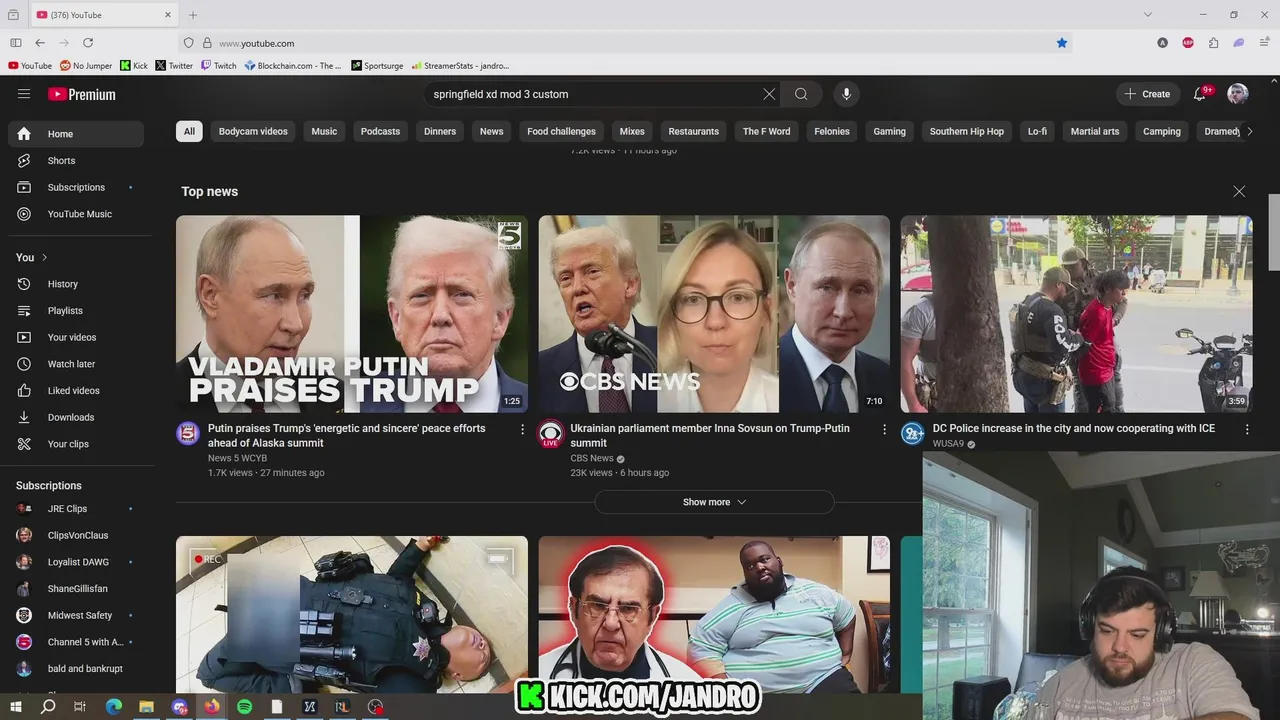Open the CBS News channel name link
The height and width of the screenshot is (720, 1280).
[592, 458]
